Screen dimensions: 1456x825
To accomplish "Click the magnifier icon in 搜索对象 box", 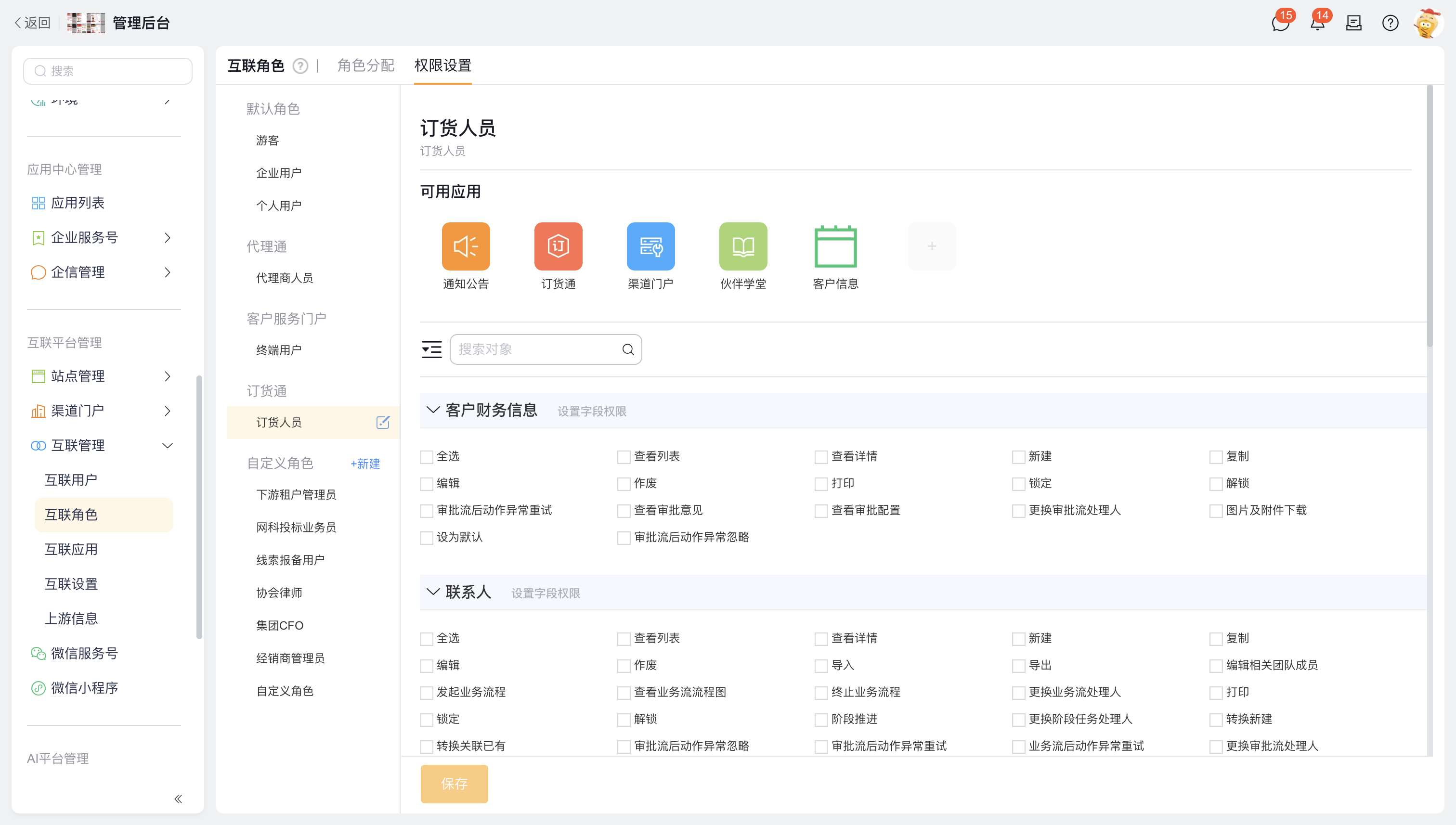I will point(627,349).
